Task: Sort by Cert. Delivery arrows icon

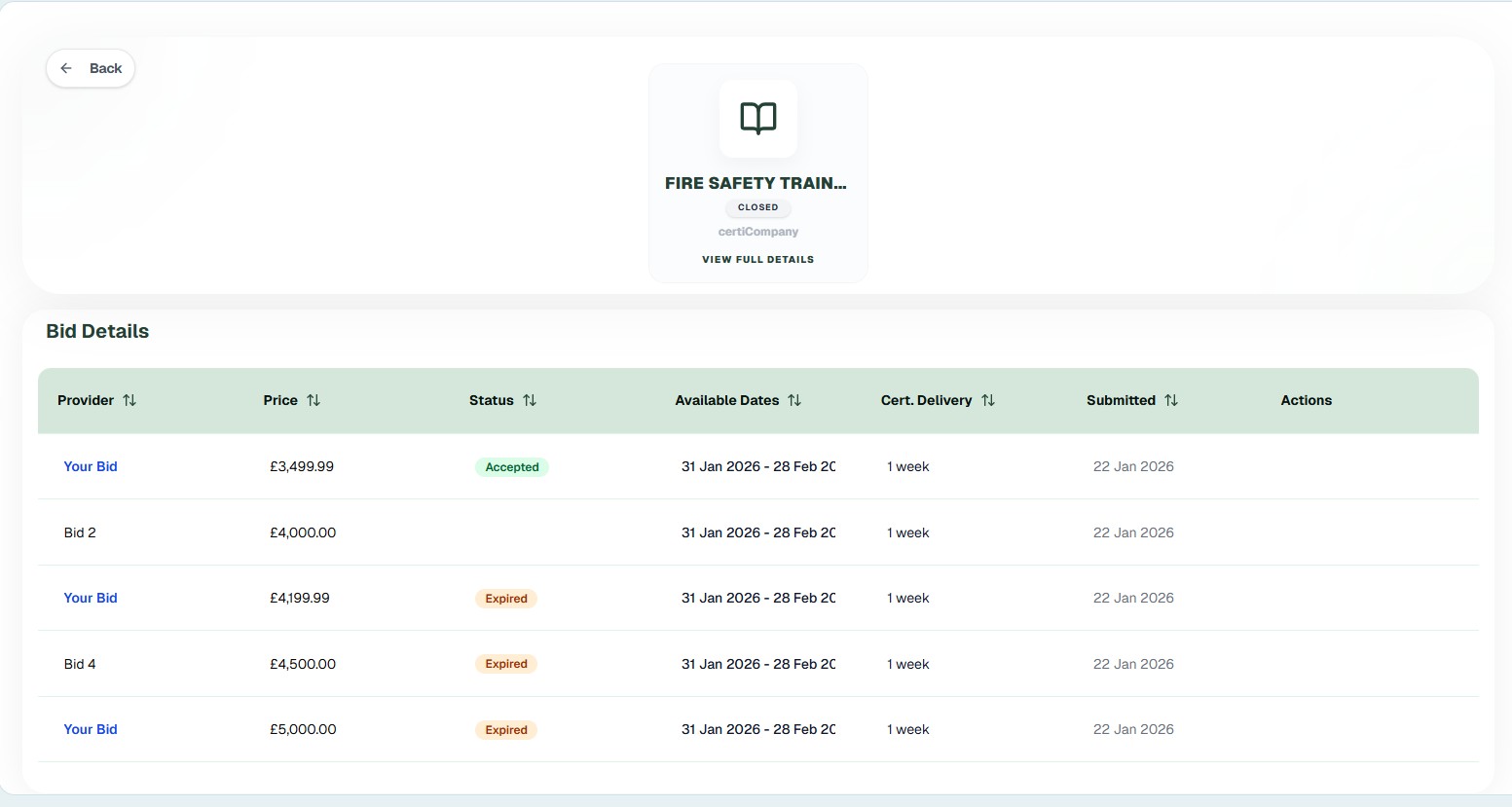Action: (x=988, y=400)
